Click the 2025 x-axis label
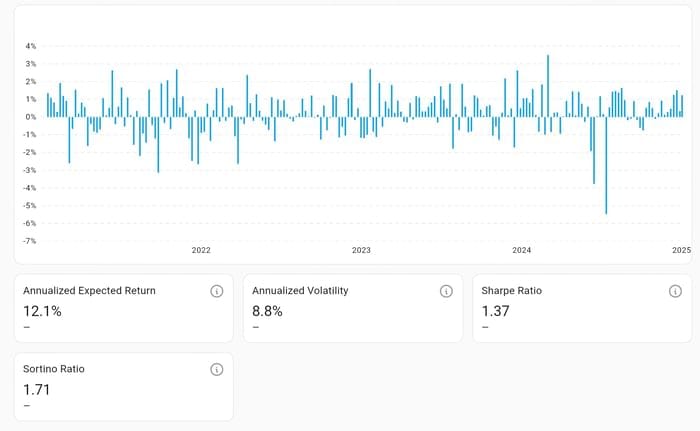700x431 pixels. [681, 250]
